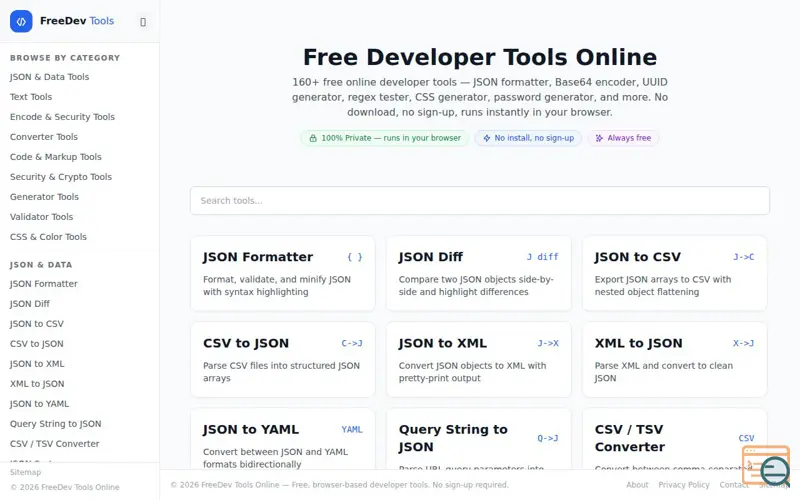The width and height of the screenshot is (800, 500).
Task: Click the JSON Formatter braces icon
Action: click(x=355, y=257)
